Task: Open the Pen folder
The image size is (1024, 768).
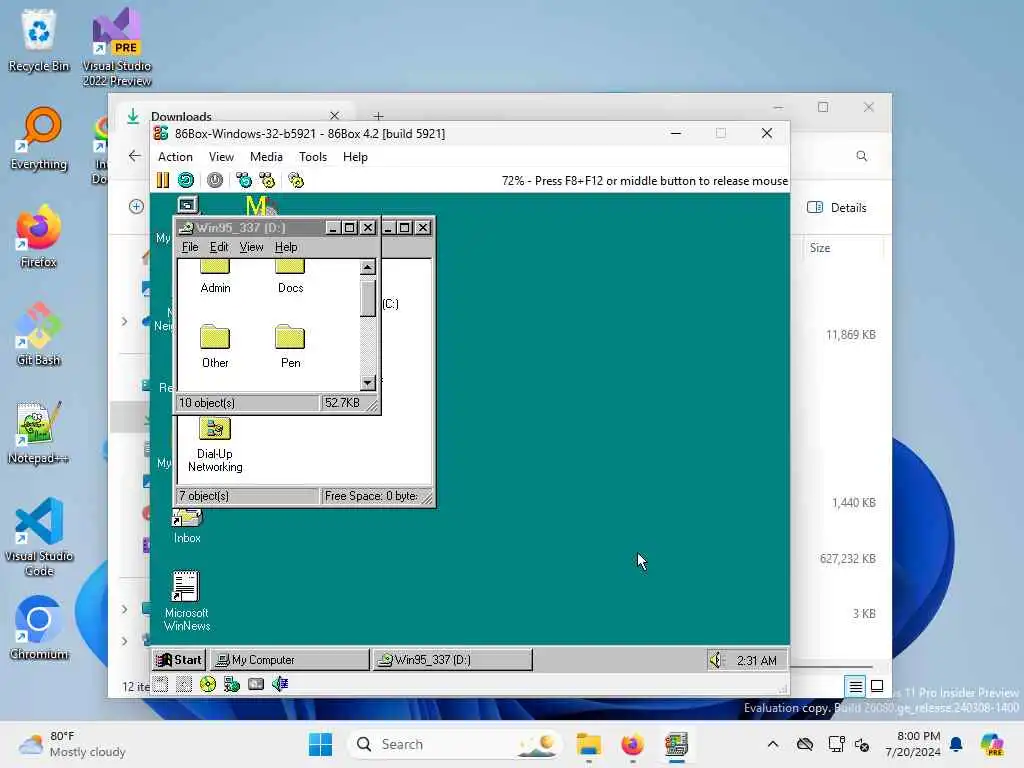Action: [291, 346]
